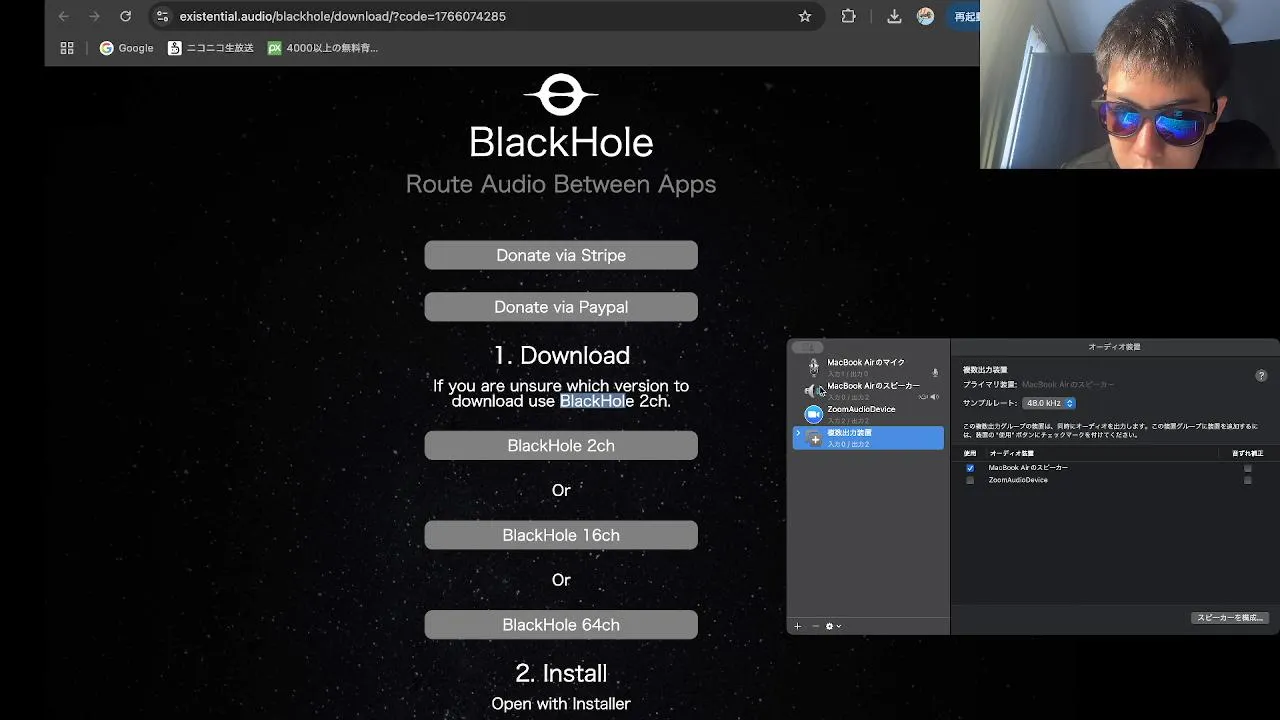
Task: Uncheck 使用 for MacBook Airのスピーカー
Action: click(x=970, y=468)
